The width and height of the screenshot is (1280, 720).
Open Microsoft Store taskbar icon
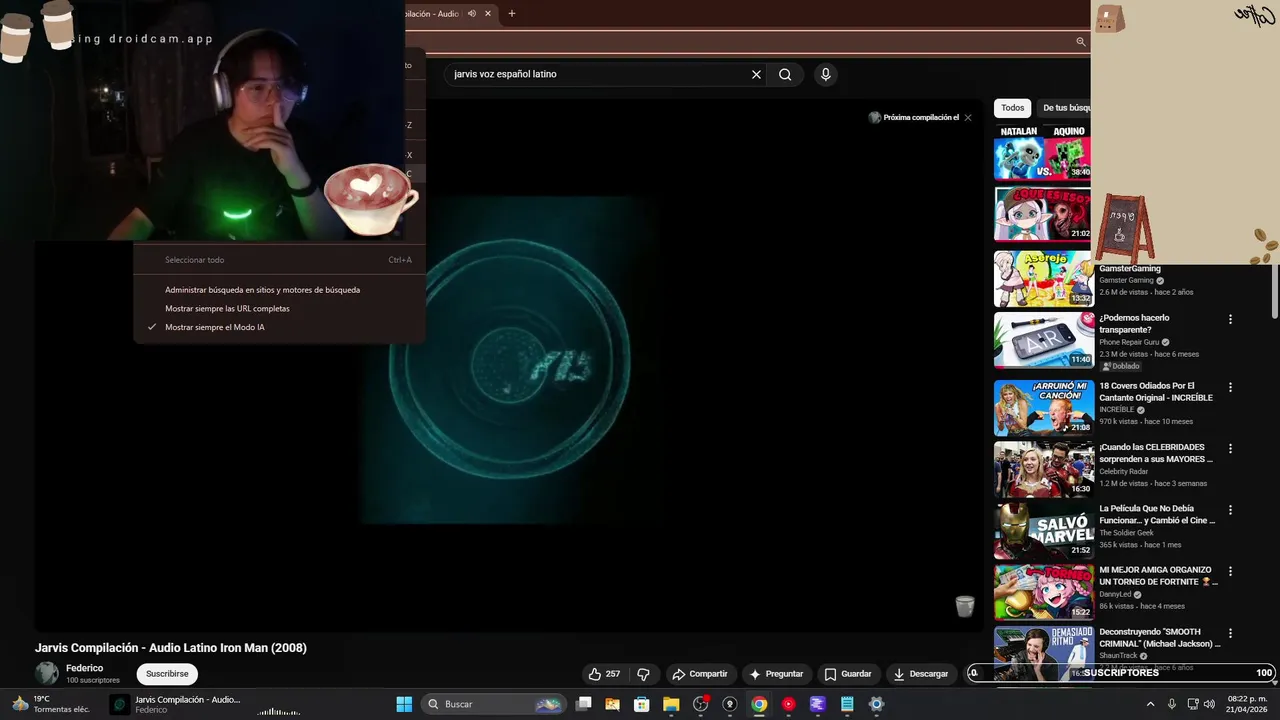pyautogui.click(x=642, y=704)
